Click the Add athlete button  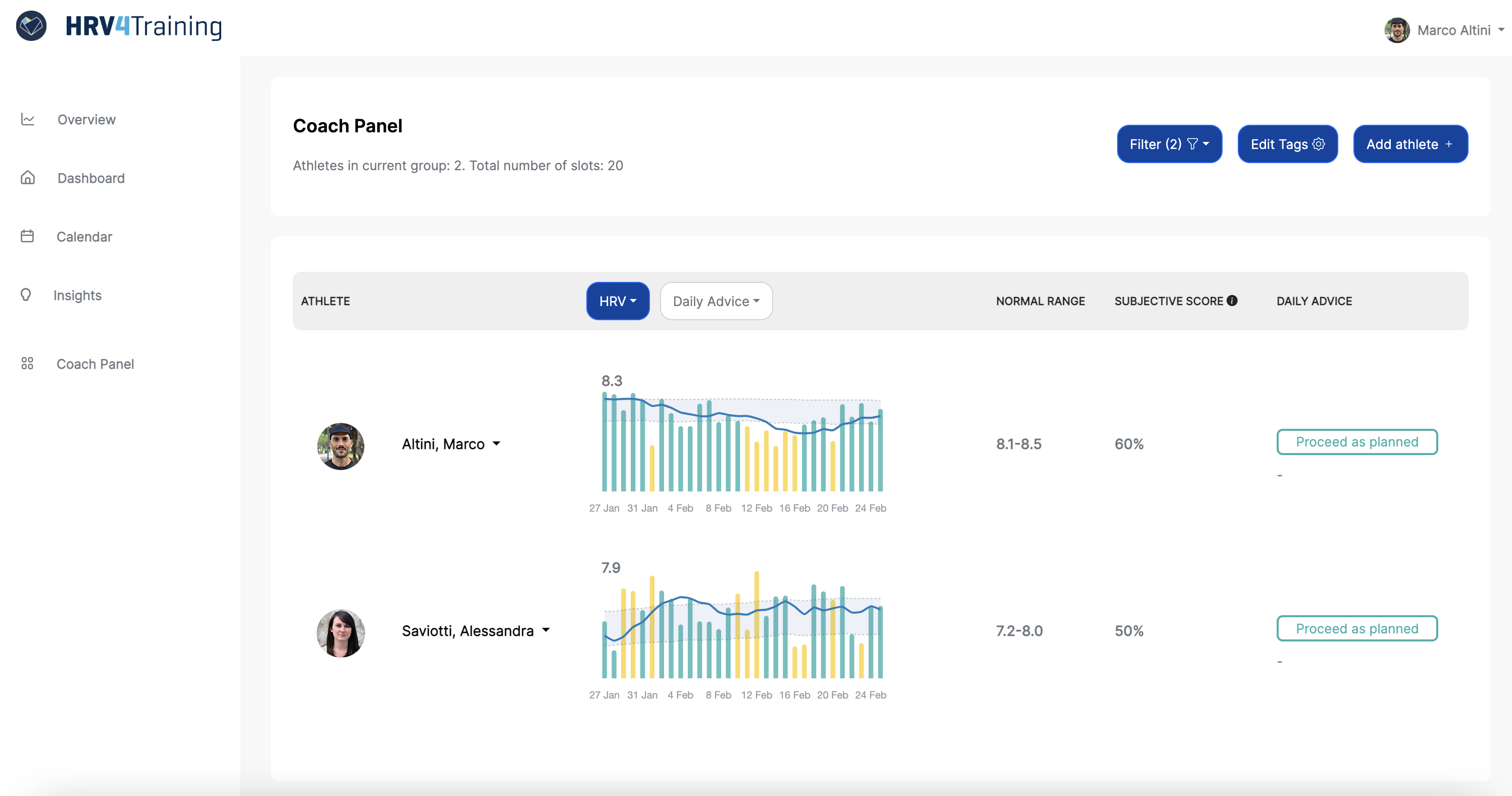coord(1410,144)
